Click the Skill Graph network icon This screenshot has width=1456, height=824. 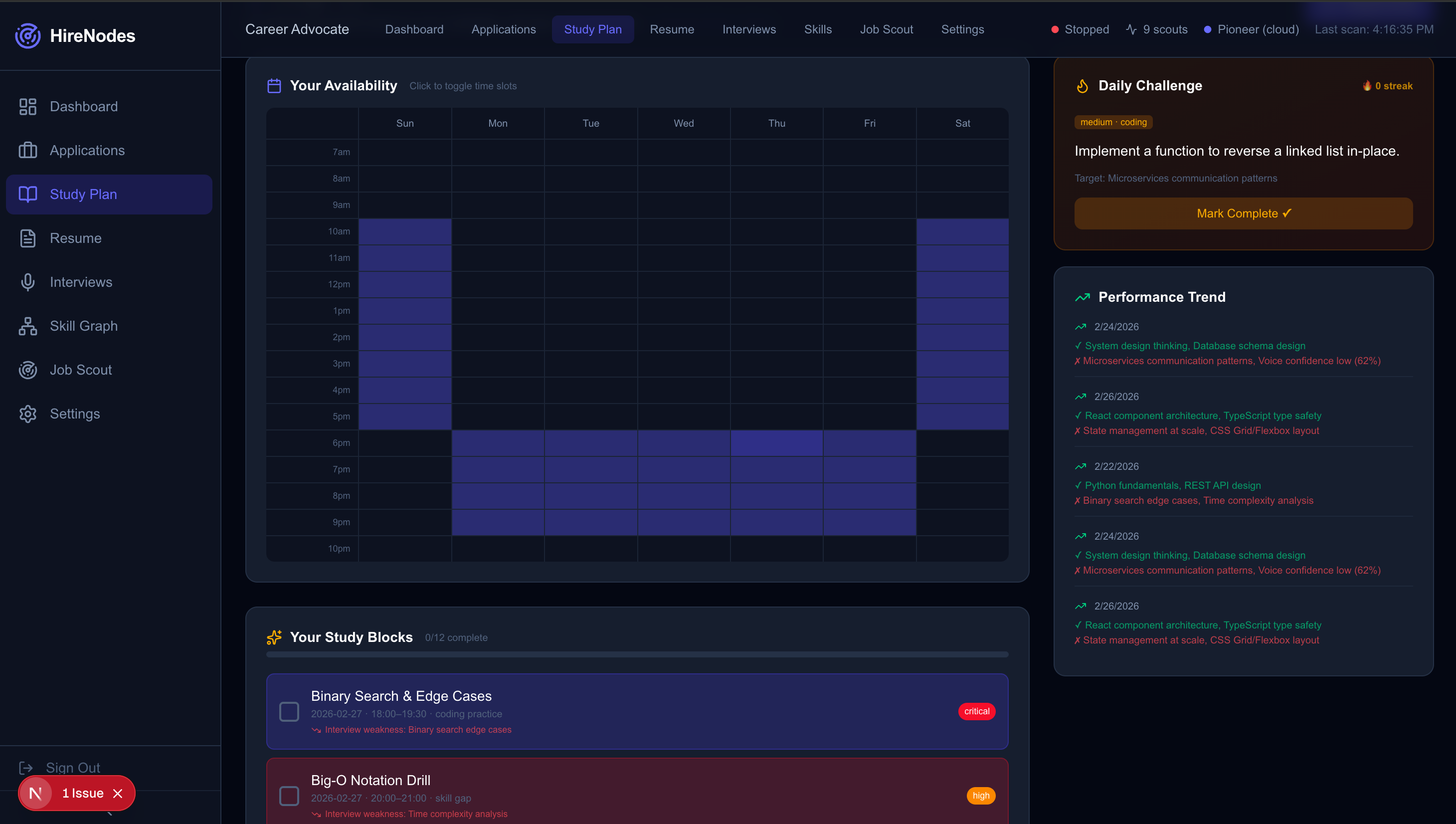(x=28, y=326)
